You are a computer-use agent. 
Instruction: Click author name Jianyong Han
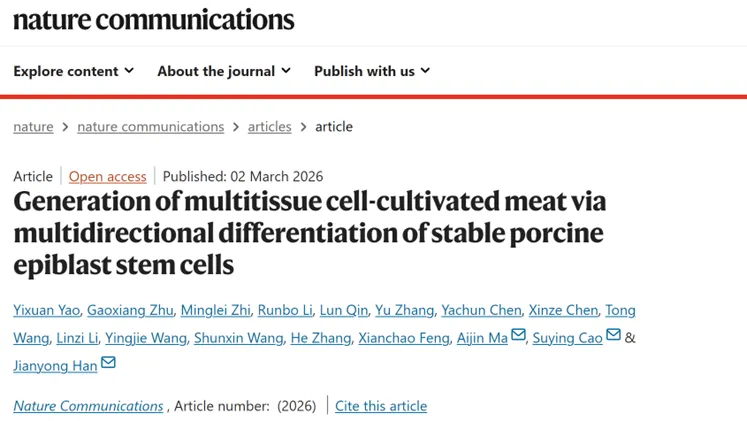click(x=55, y=366)
